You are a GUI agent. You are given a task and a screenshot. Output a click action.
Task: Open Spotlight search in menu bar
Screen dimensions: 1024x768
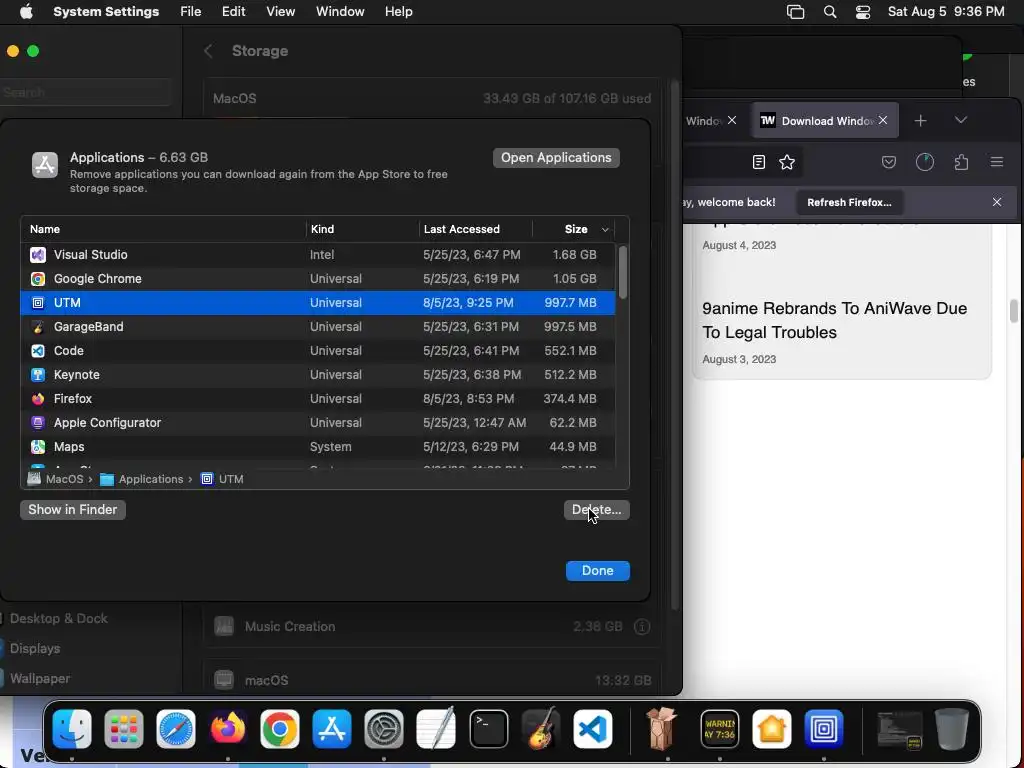tap(830, 12)
